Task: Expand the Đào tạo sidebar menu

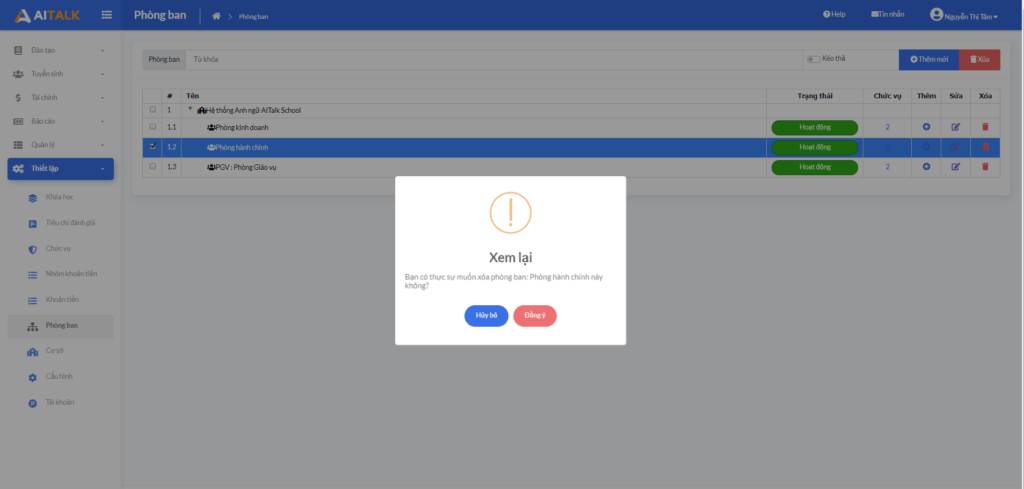Action: (60, 49)
